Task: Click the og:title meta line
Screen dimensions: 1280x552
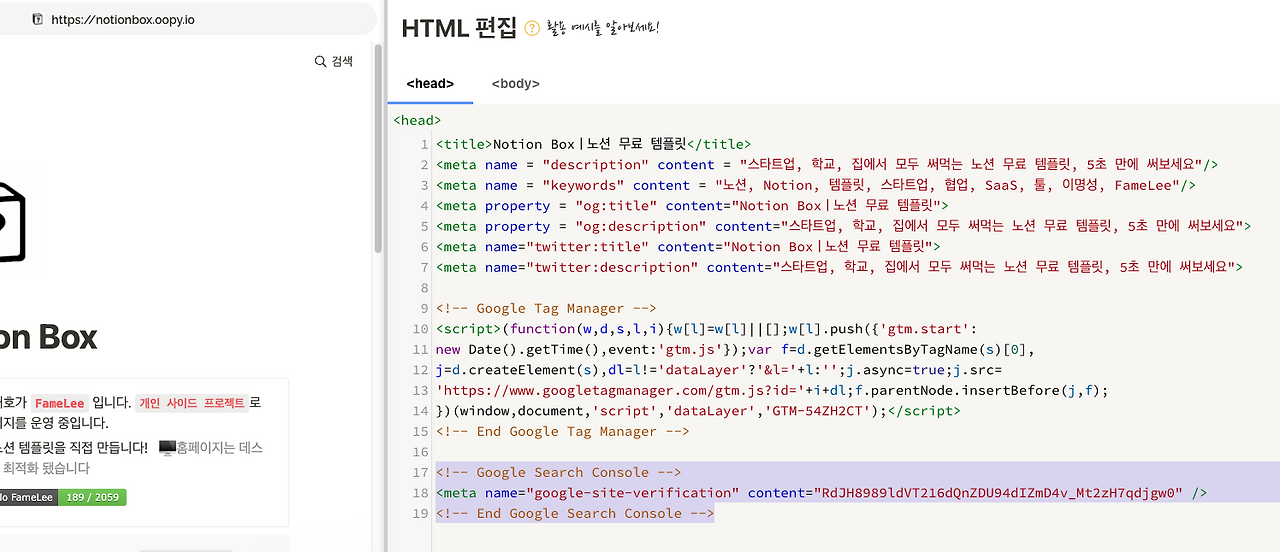Action: tap(692, 206)
